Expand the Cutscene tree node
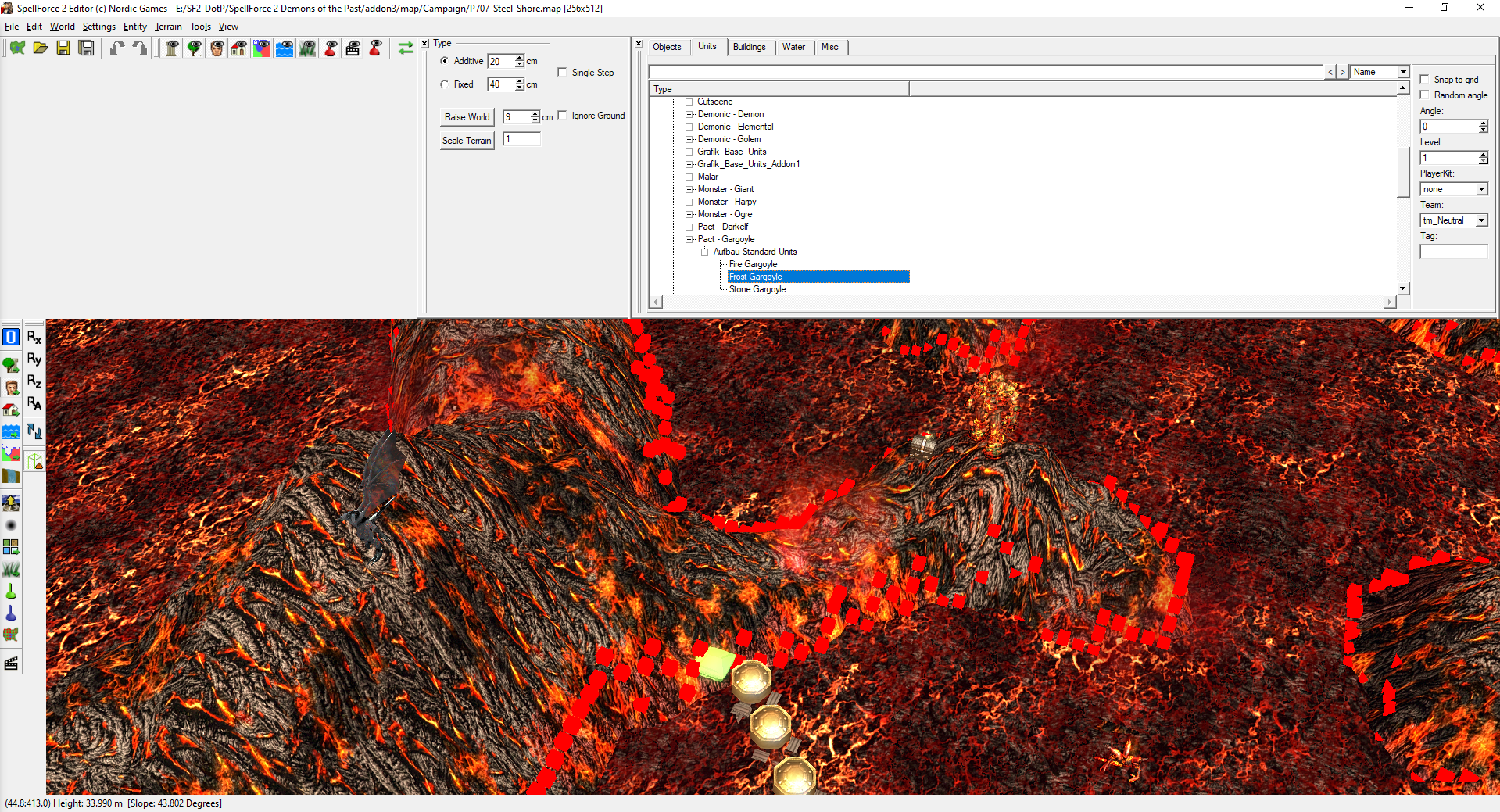This screenshot has width=1500, height=812. [x=689, y=102]
